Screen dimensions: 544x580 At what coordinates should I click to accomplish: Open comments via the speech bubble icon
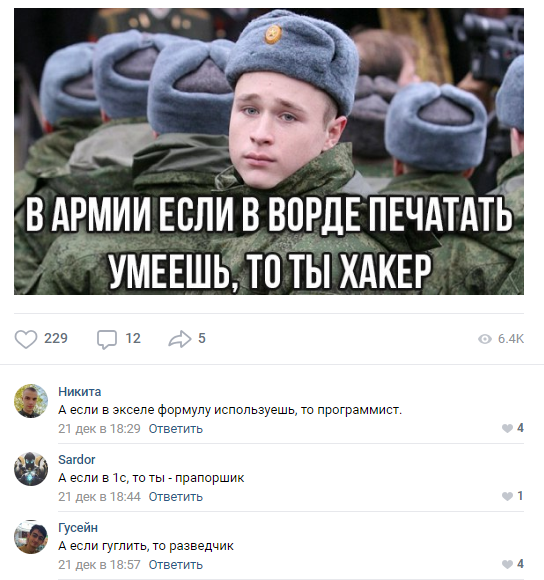[x=107, y=339]
